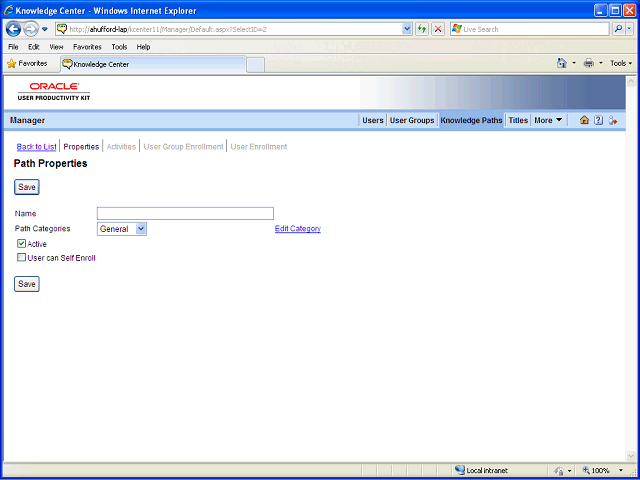
Task: Click the Name text field
Action: coord(185,213)
